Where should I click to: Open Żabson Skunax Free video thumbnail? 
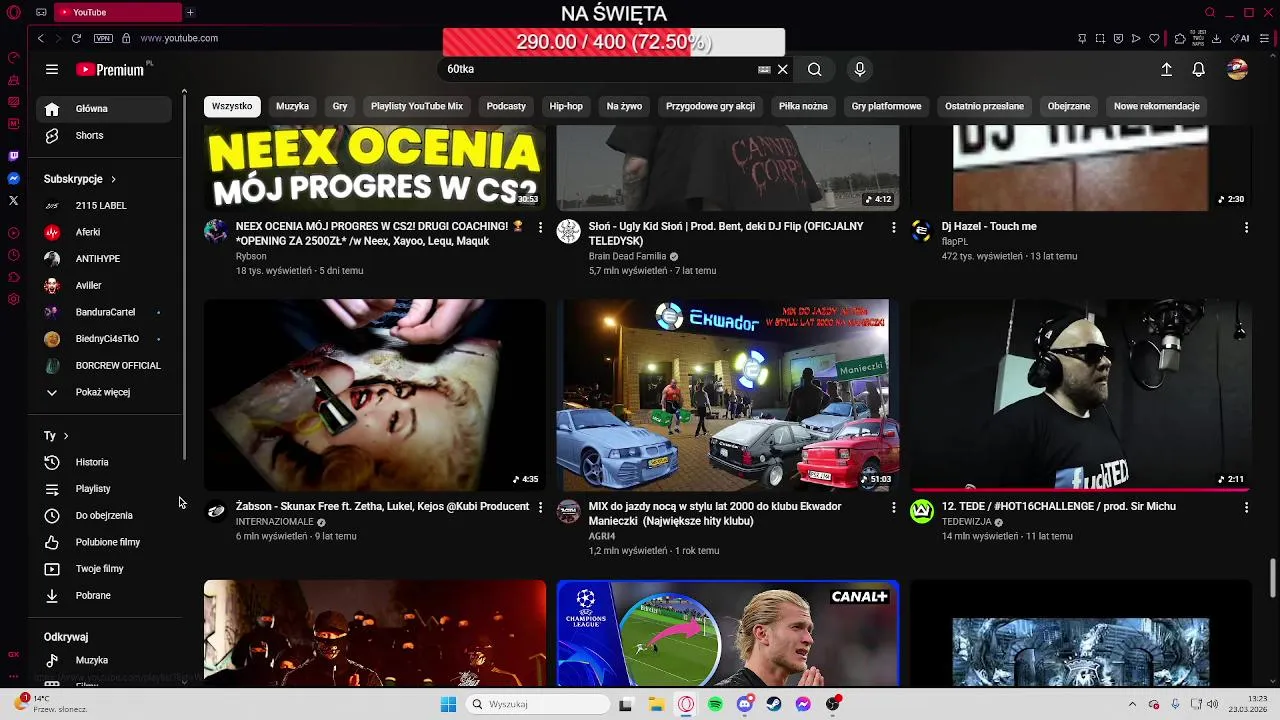point(375,395)
